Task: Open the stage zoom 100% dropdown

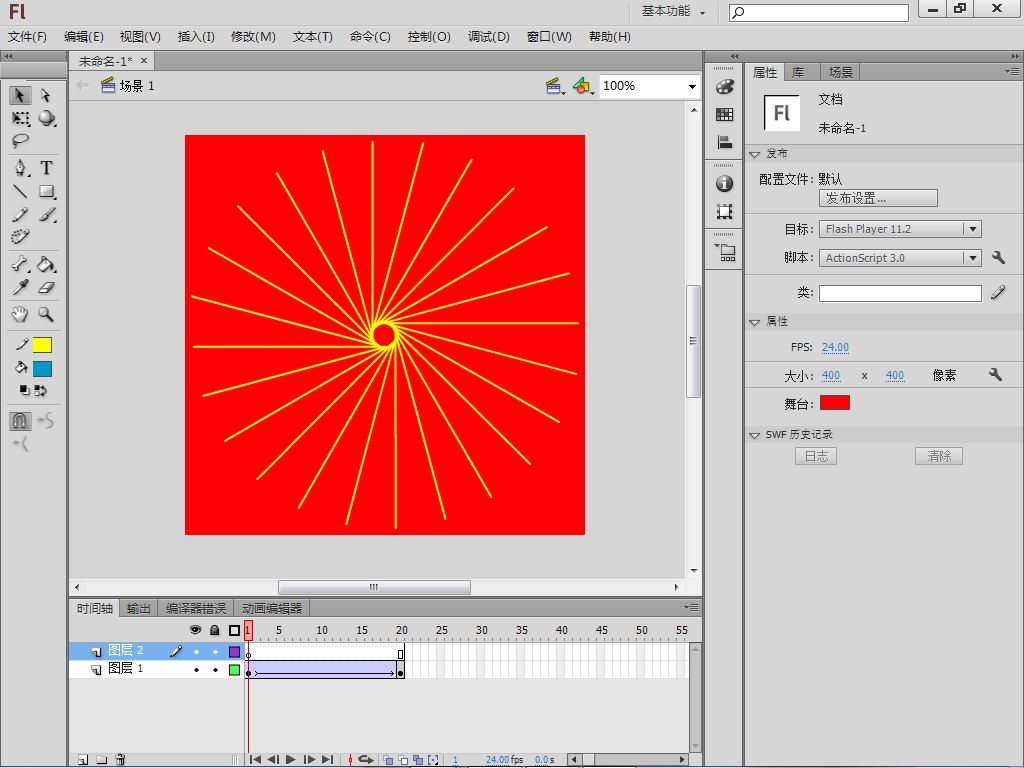Action: click(691, 87)
